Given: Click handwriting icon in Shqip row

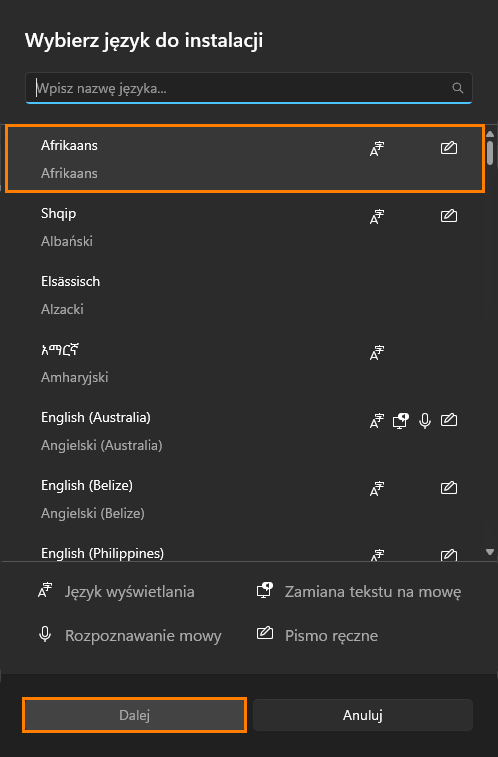Looking at the screenshot, I should tap(449, 216).
